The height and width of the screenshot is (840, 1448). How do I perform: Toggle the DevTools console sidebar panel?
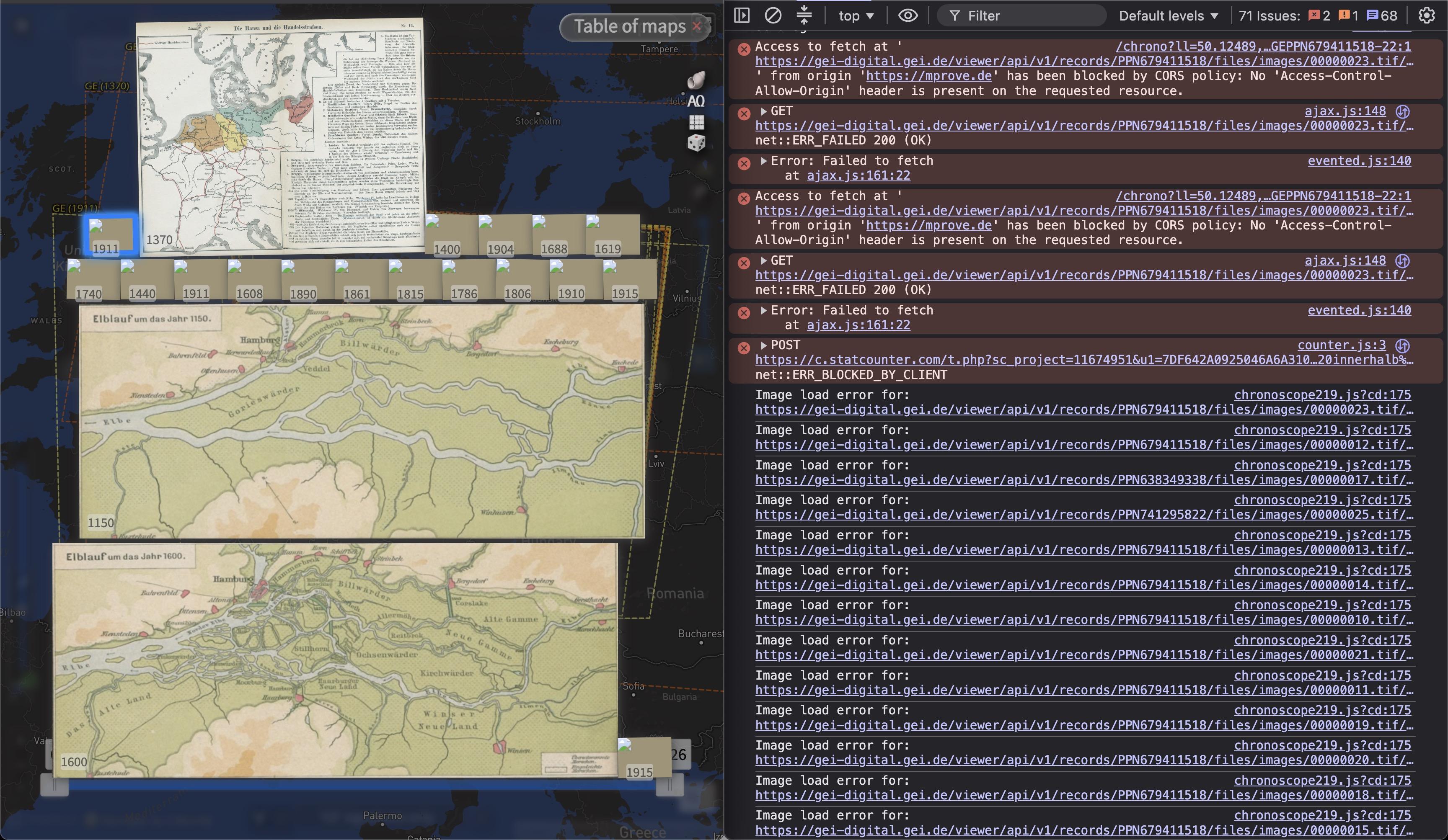[x=742, y=15]
